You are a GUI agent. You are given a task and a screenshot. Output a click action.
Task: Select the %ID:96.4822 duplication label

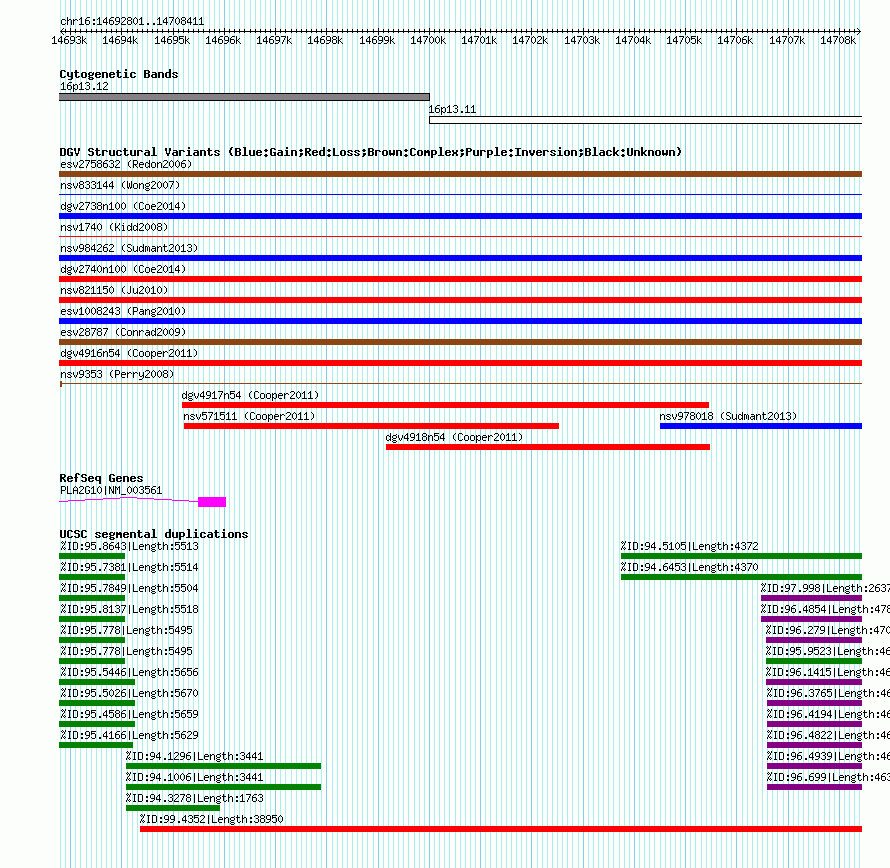(828, 735)
